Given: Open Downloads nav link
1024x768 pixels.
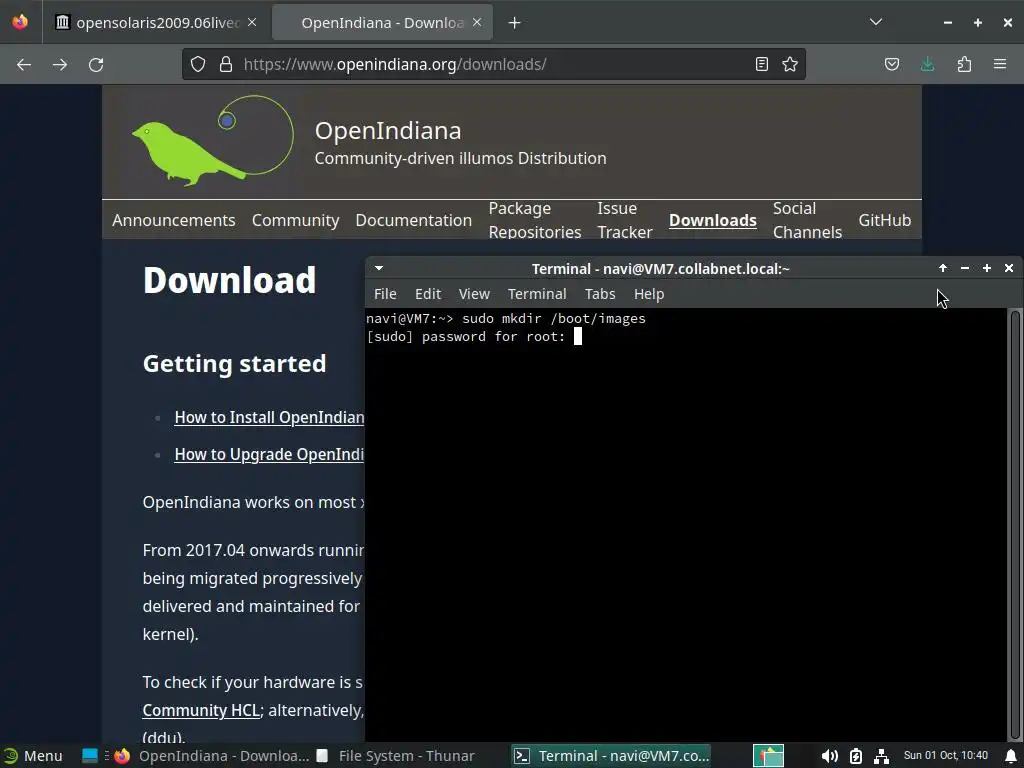Looking at the screenshot, I should tap(712, 220).
